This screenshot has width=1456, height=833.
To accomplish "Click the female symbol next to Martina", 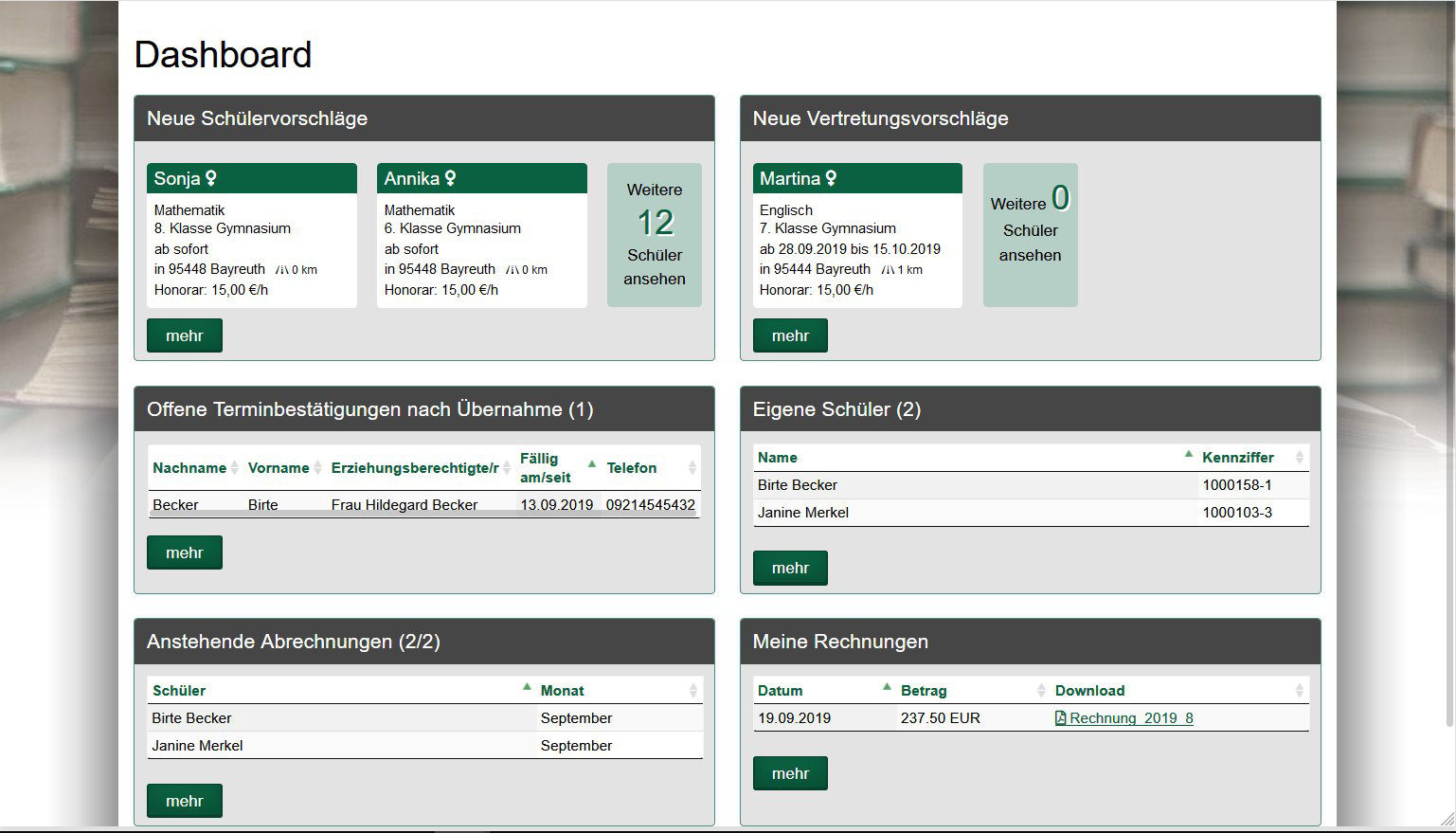I will point(831,178).
